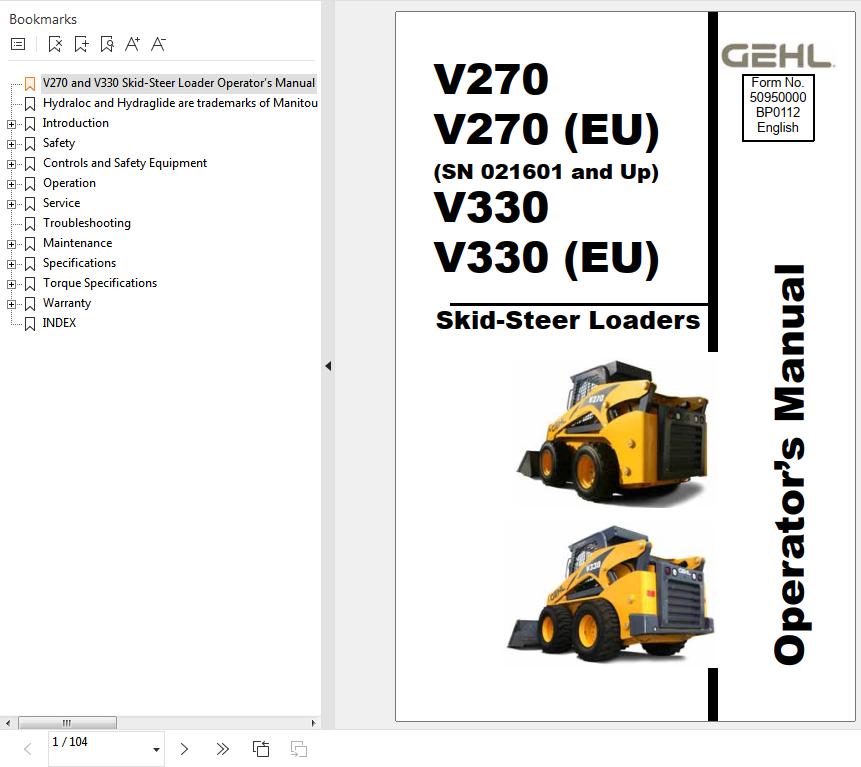Open the page number dropdown

[156, 749]
